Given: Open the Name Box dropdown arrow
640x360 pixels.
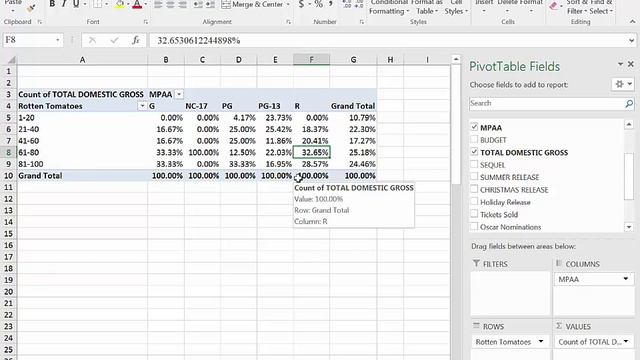Looking at the screenshot, I should pyautogui.click(x=58, y=40).
